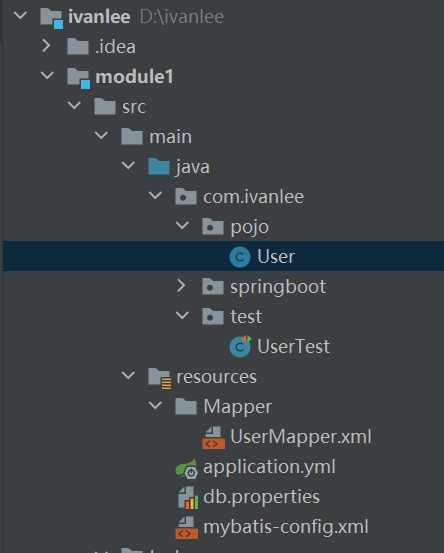
Task: Click the db.properties file icon
Action: coord(188,498)
